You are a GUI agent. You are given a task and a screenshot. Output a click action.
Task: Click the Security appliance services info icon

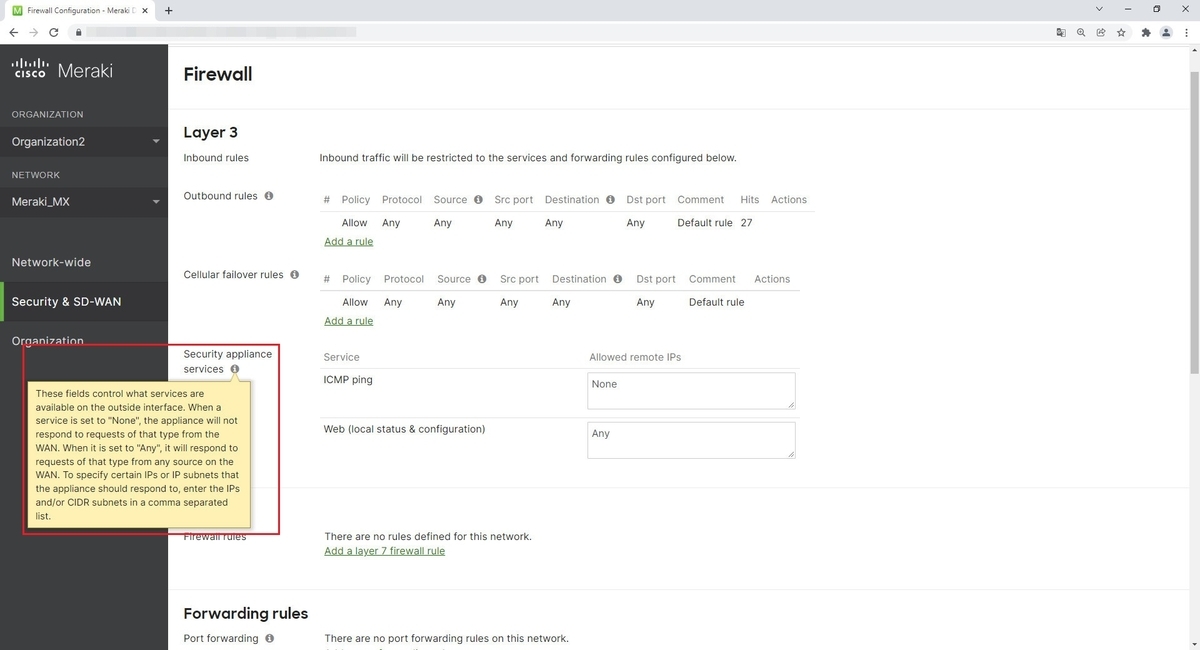[234, 369]
